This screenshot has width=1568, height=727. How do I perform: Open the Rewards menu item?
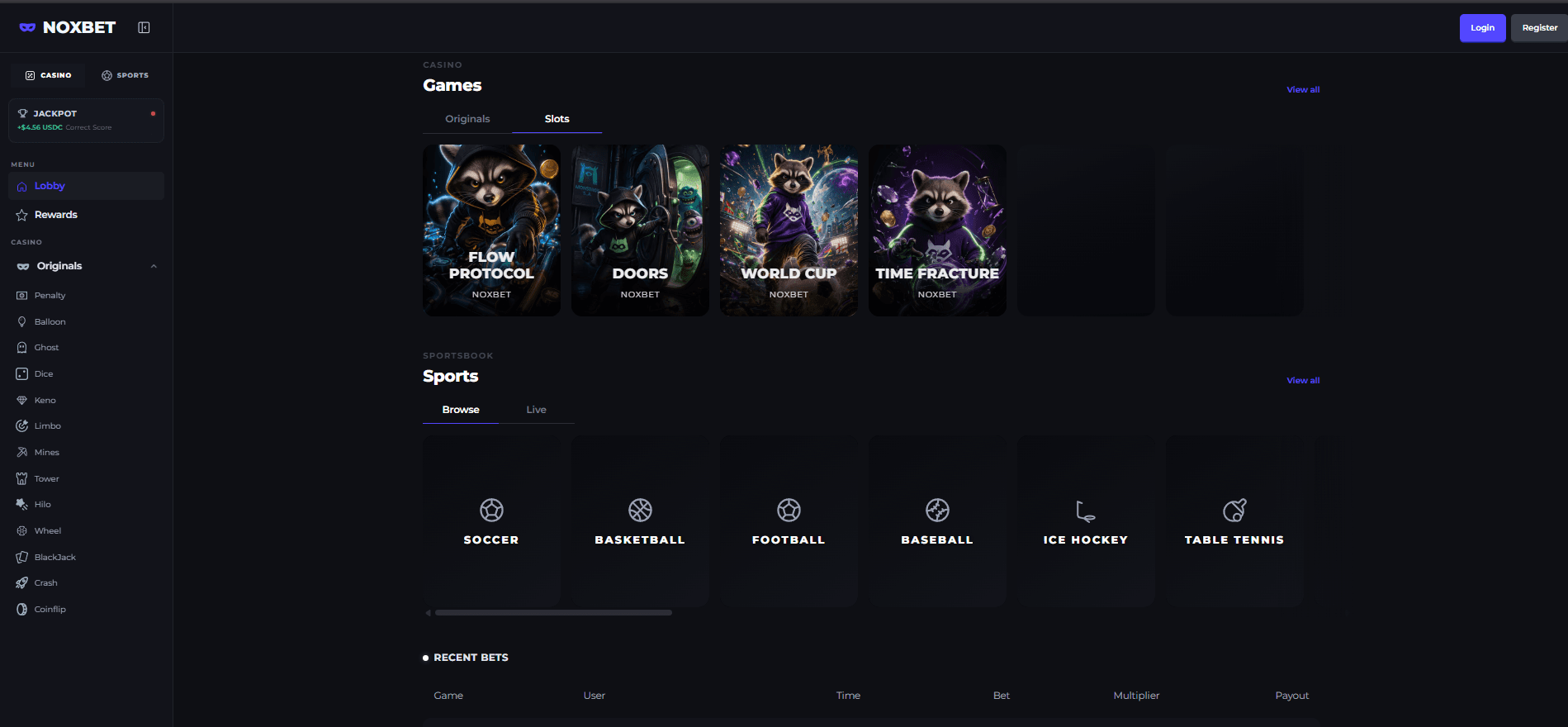point(86,215)
